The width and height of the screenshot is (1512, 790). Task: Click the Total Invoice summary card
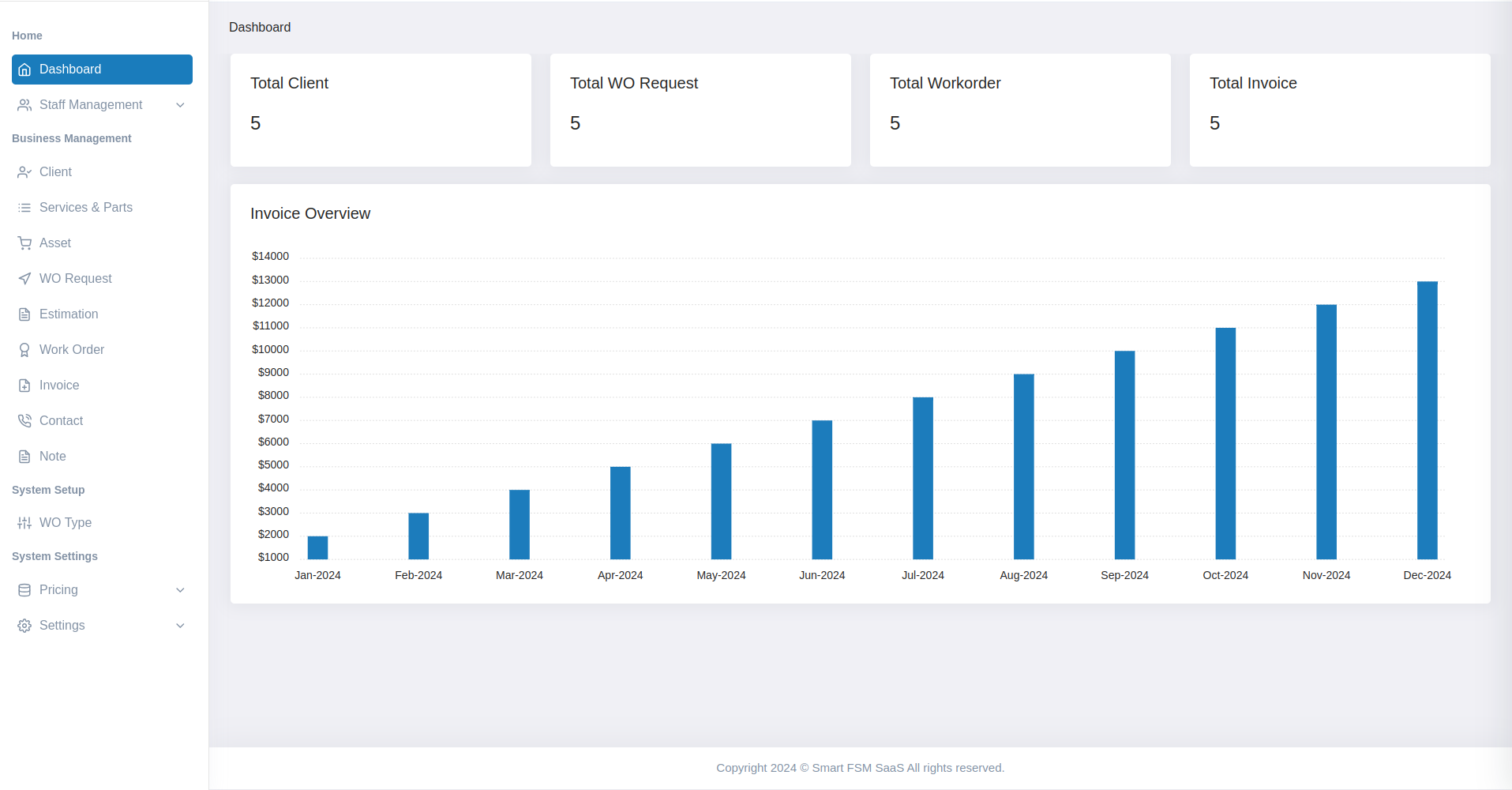pyautogui.click(x=1339, y=110)
